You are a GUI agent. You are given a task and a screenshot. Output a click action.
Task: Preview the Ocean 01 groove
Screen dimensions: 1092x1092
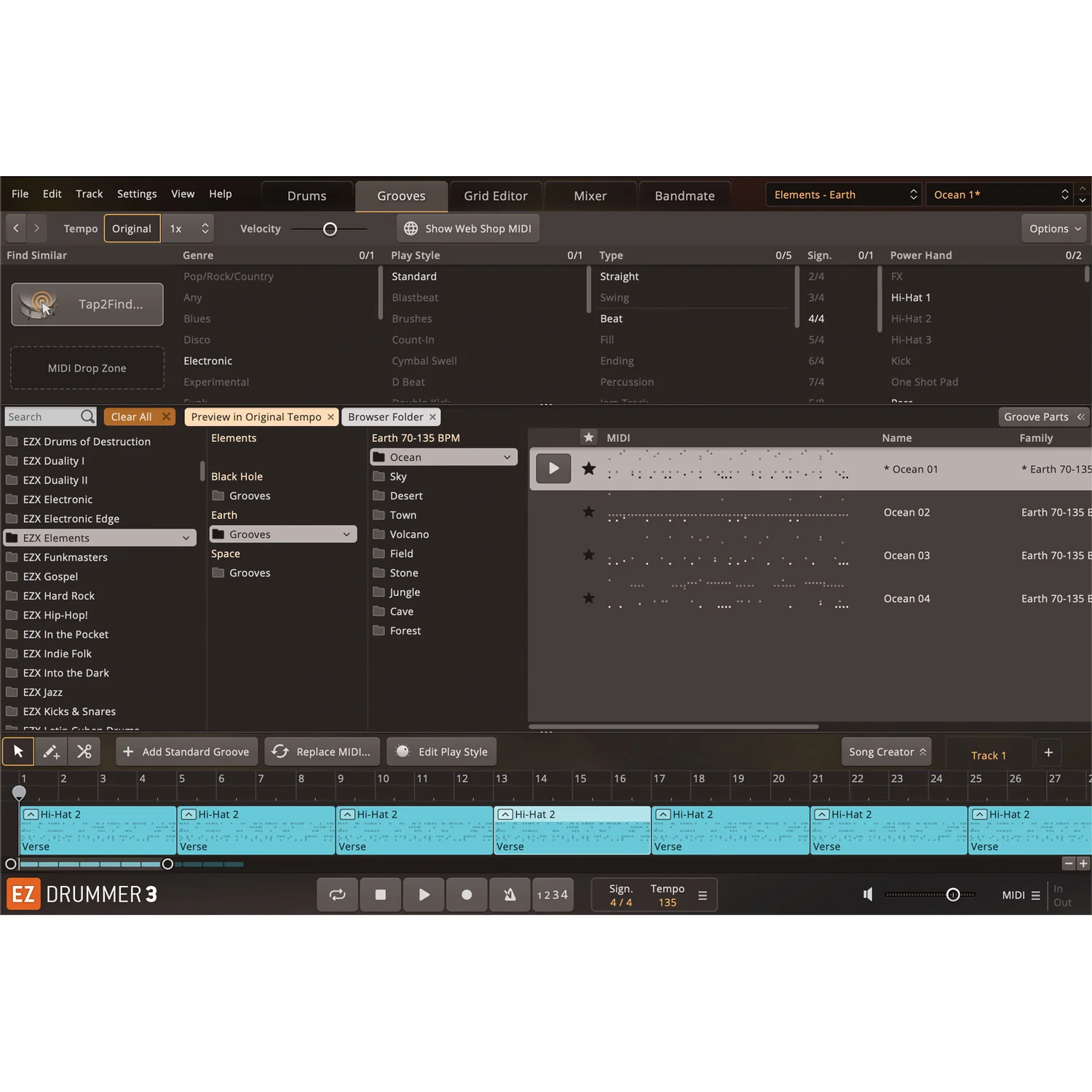click(553, 468)
